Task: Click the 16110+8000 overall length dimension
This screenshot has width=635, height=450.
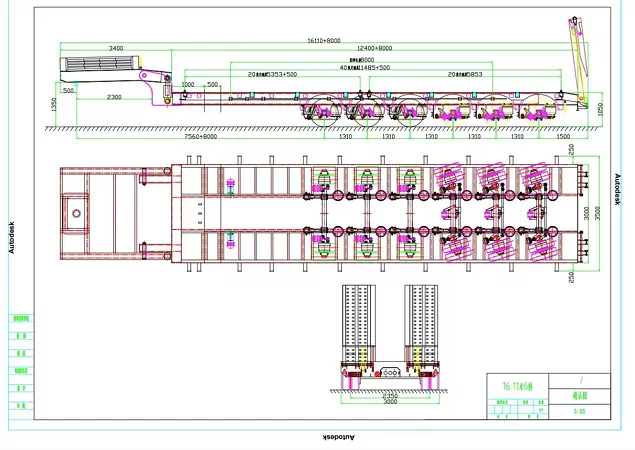Action: point(324,41)
